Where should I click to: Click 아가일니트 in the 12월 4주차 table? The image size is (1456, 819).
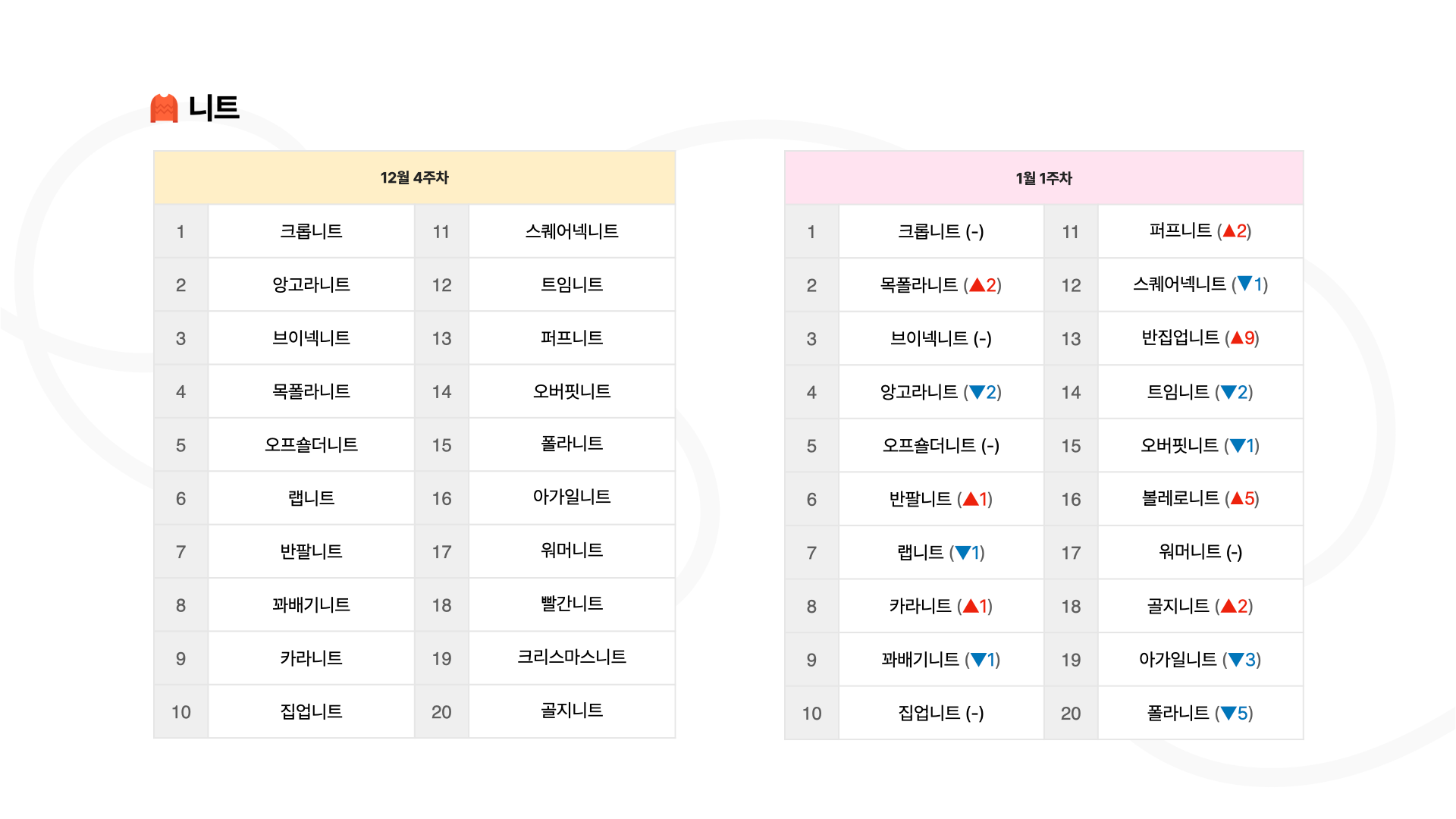pos(572,497)
